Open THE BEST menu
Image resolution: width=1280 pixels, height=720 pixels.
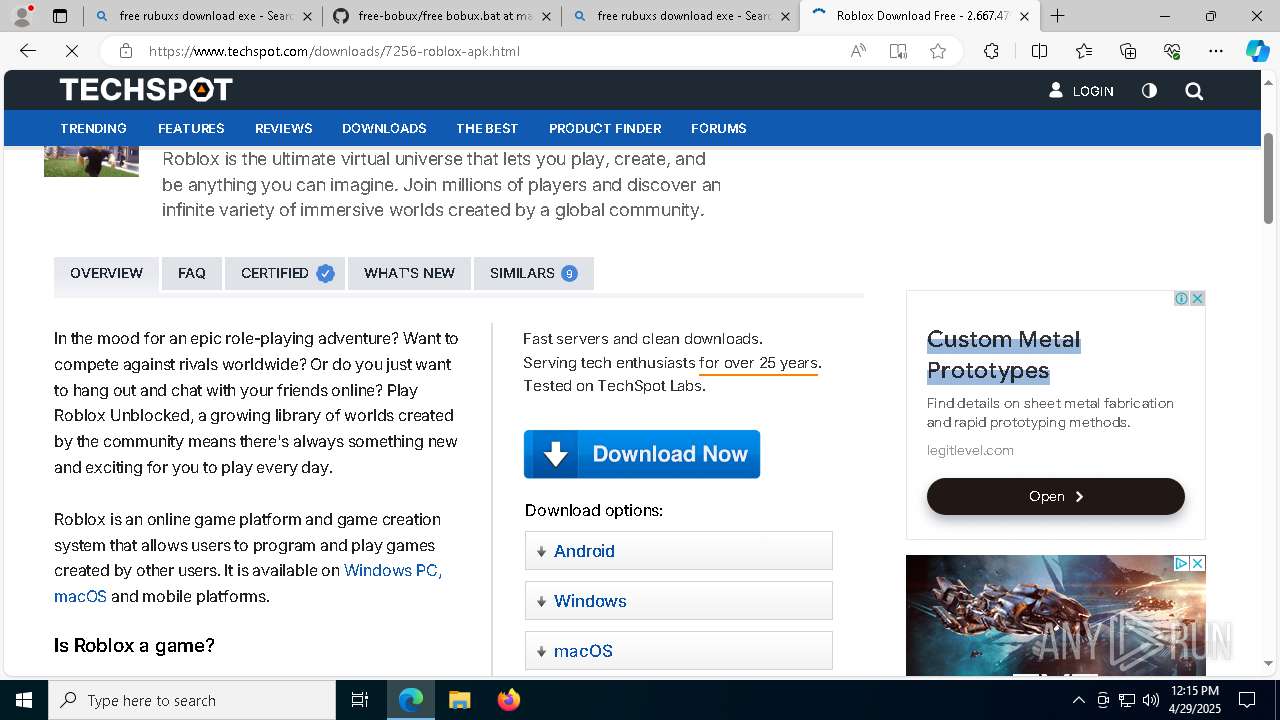487,128
